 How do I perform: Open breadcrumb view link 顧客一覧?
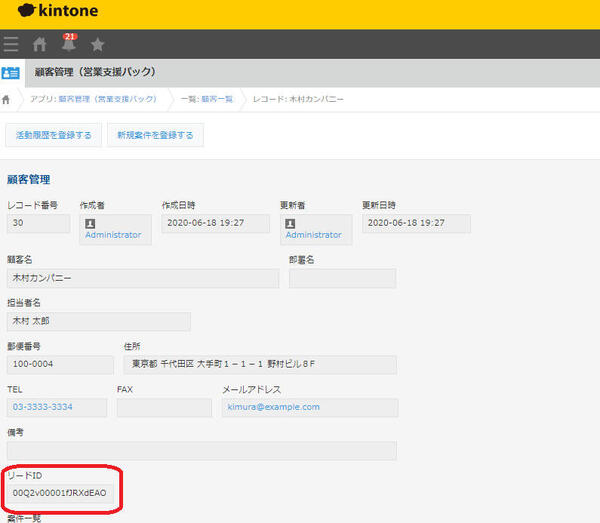[217, 99]
